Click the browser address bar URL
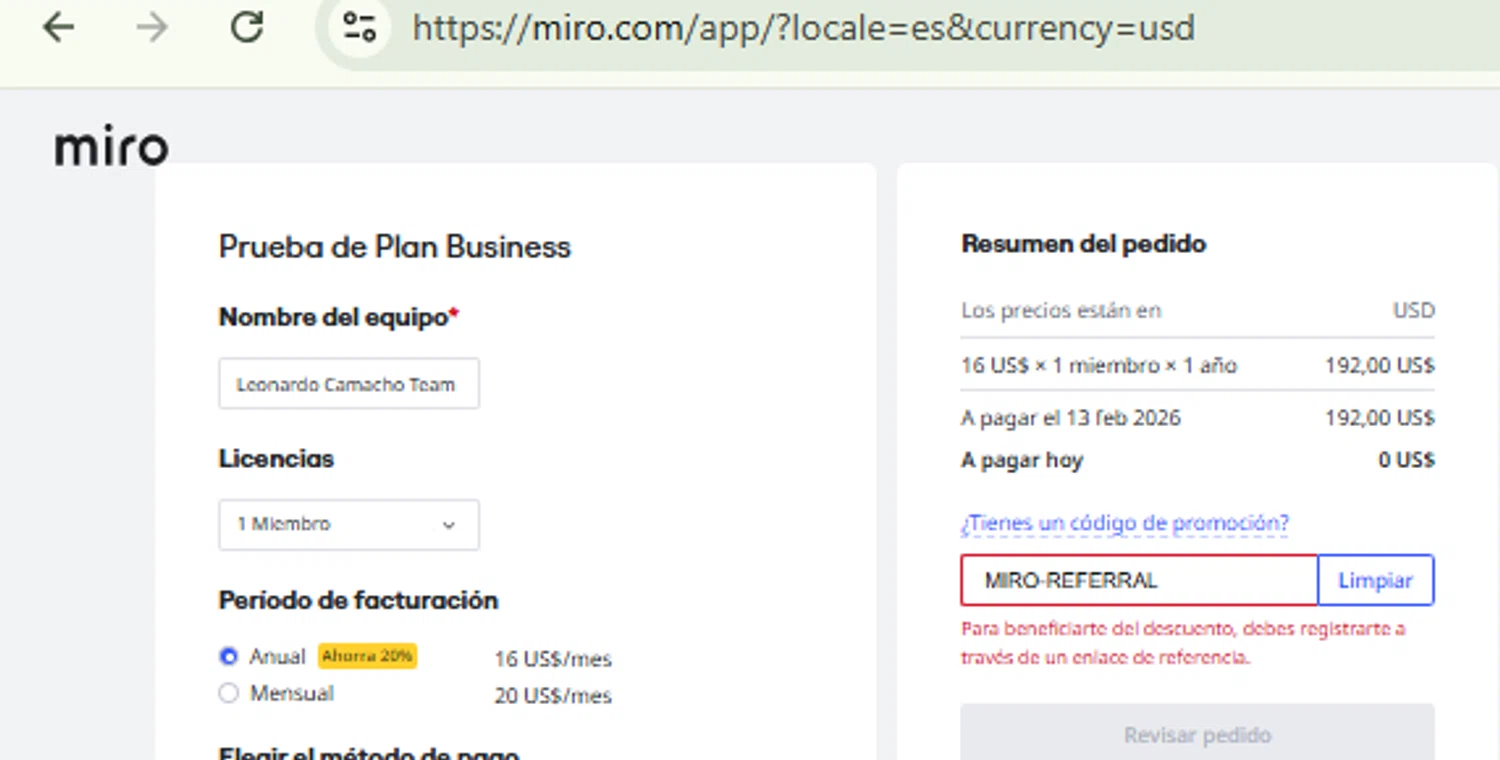This screenshot has width=1500, height=760. point(803,27)
